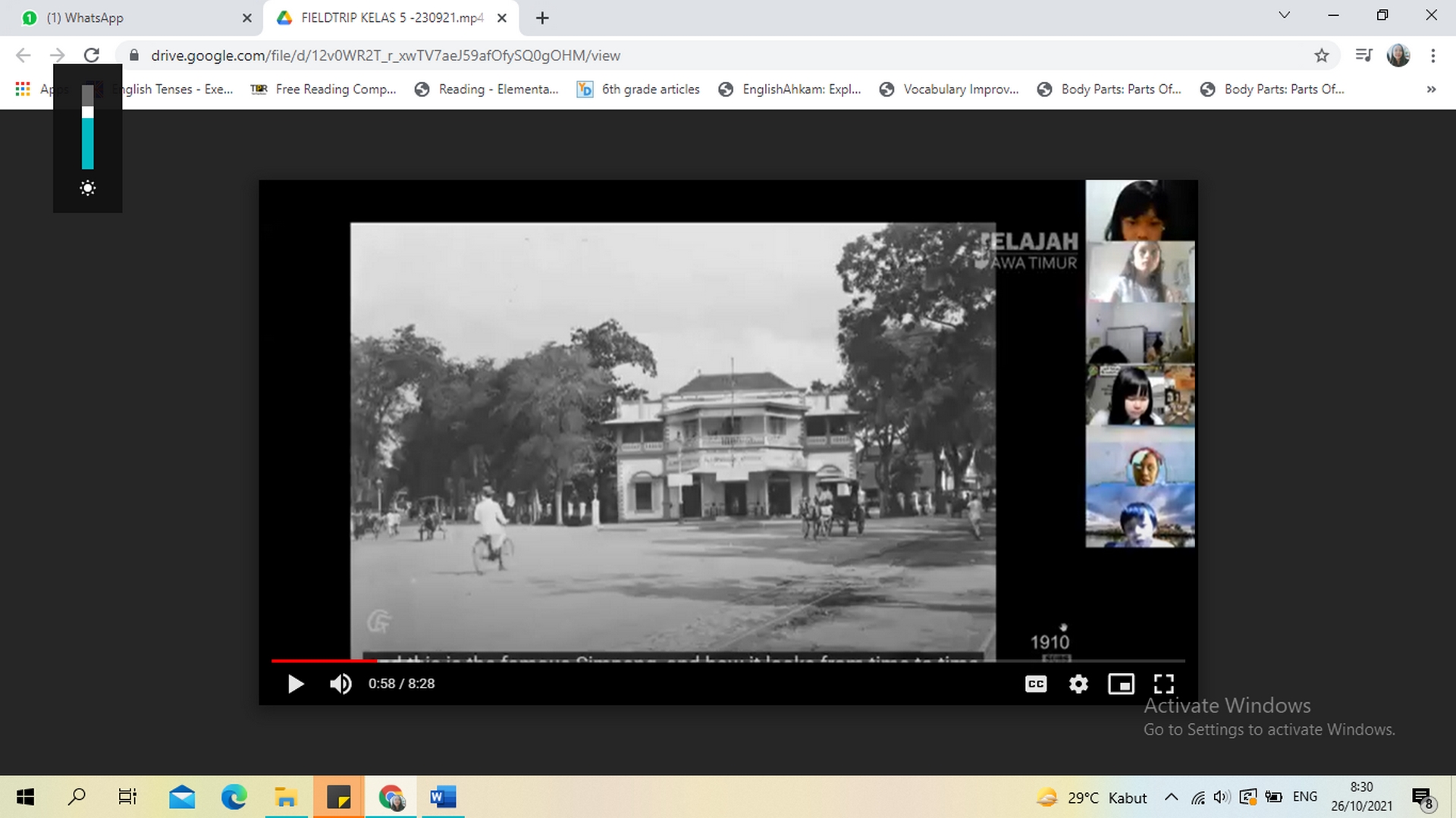Open Microsoft Word from taskbar
This screenshot has width=1456, height=818.
(443, 797)
